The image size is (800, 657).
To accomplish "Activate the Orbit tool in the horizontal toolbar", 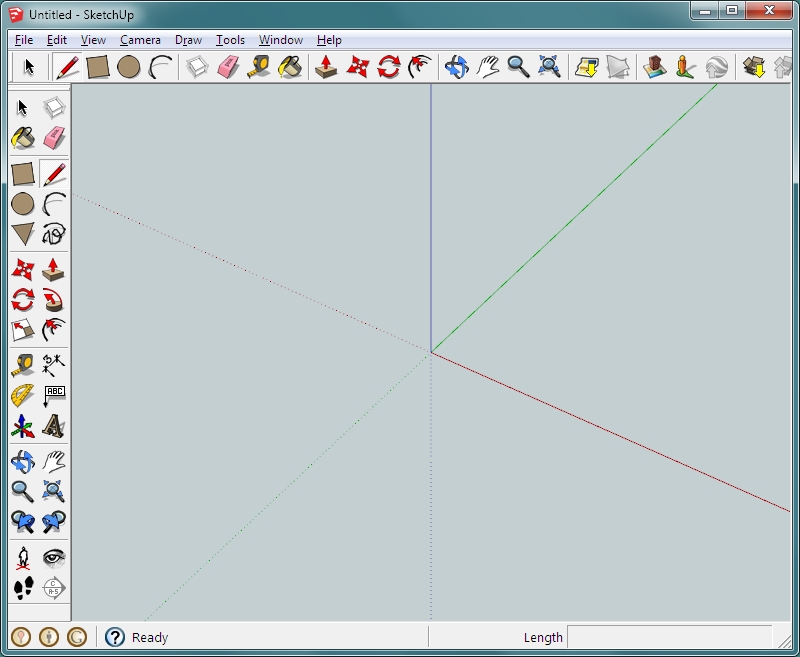I will 456,67.
